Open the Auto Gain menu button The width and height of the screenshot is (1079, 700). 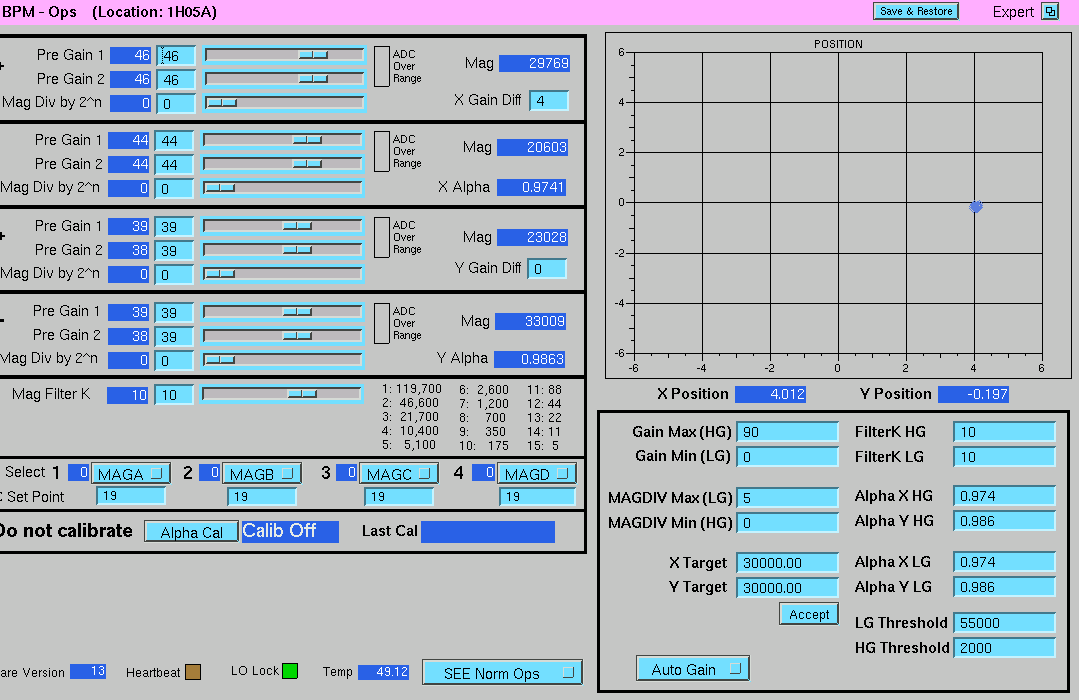pos(692,669)
